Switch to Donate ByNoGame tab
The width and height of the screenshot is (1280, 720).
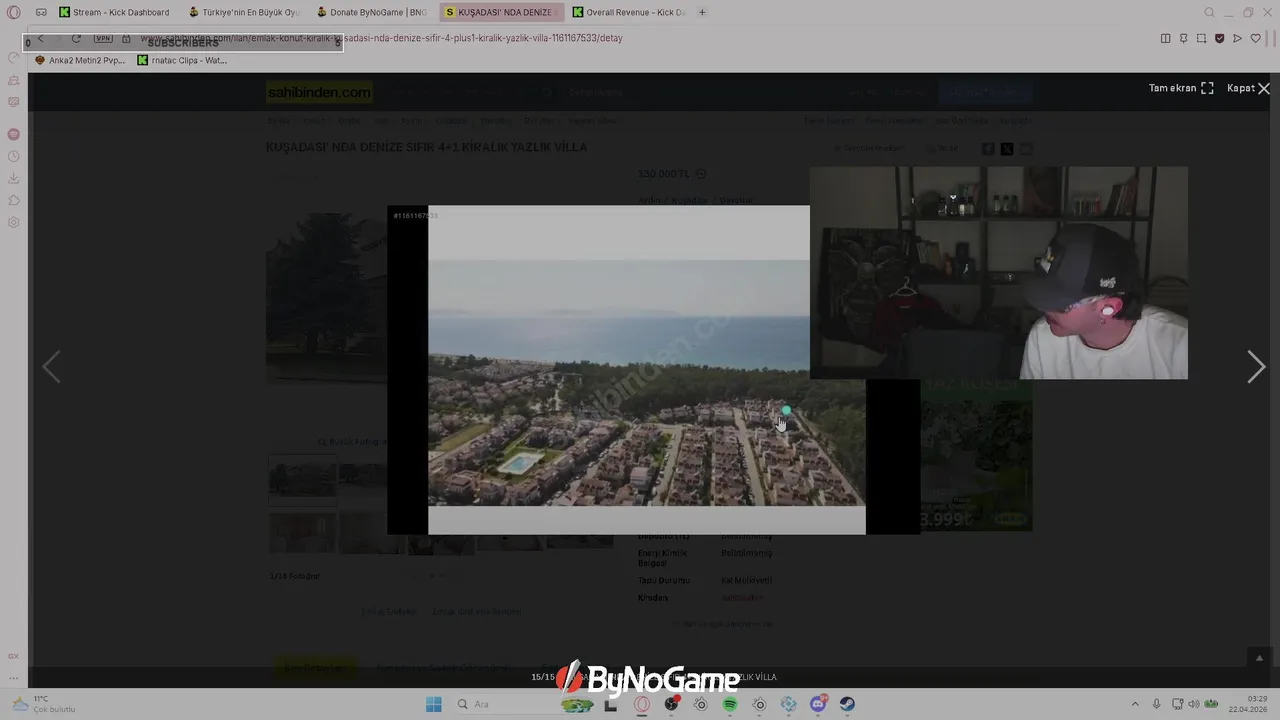[x=372, y=12]
